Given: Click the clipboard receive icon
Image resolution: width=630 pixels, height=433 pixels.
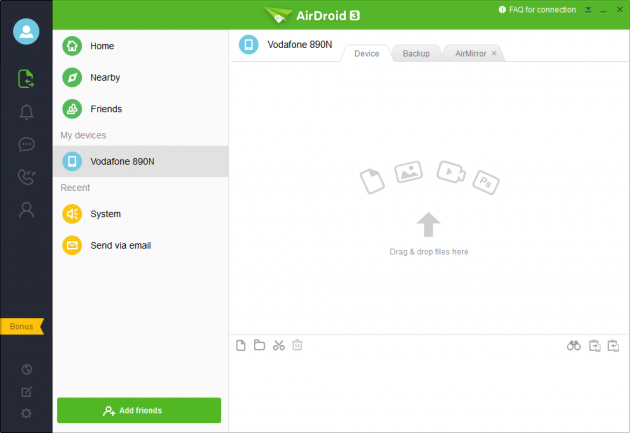Looking at the screenshot, I should coord(613,345).
